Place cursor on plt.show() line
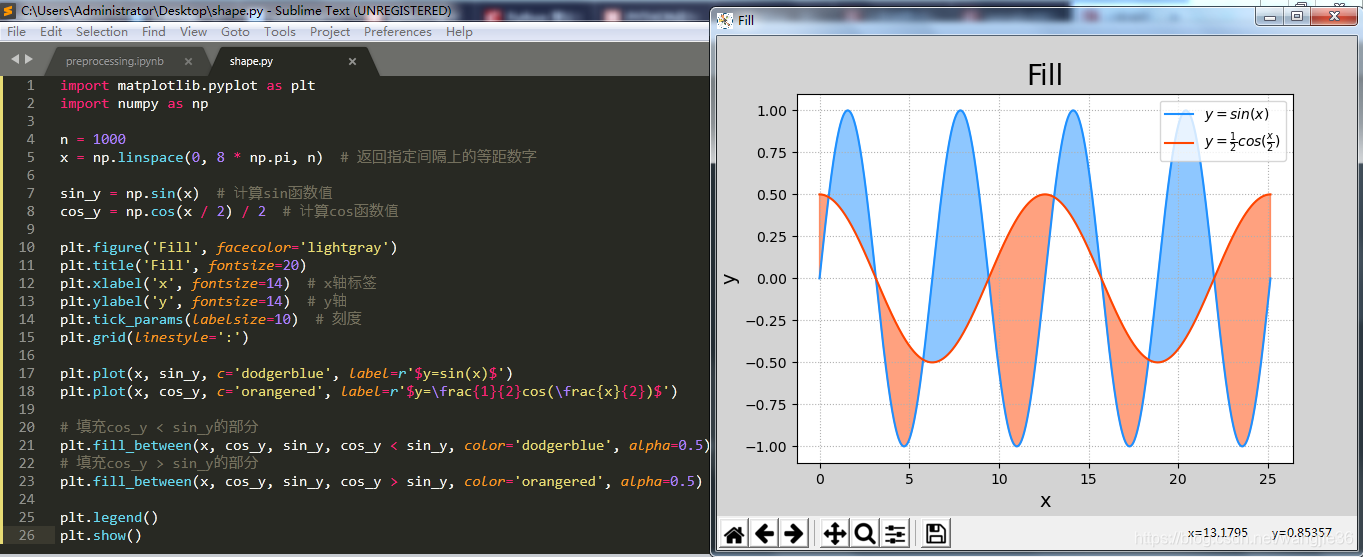The image size is (1363, 557). tap(101, 536)
